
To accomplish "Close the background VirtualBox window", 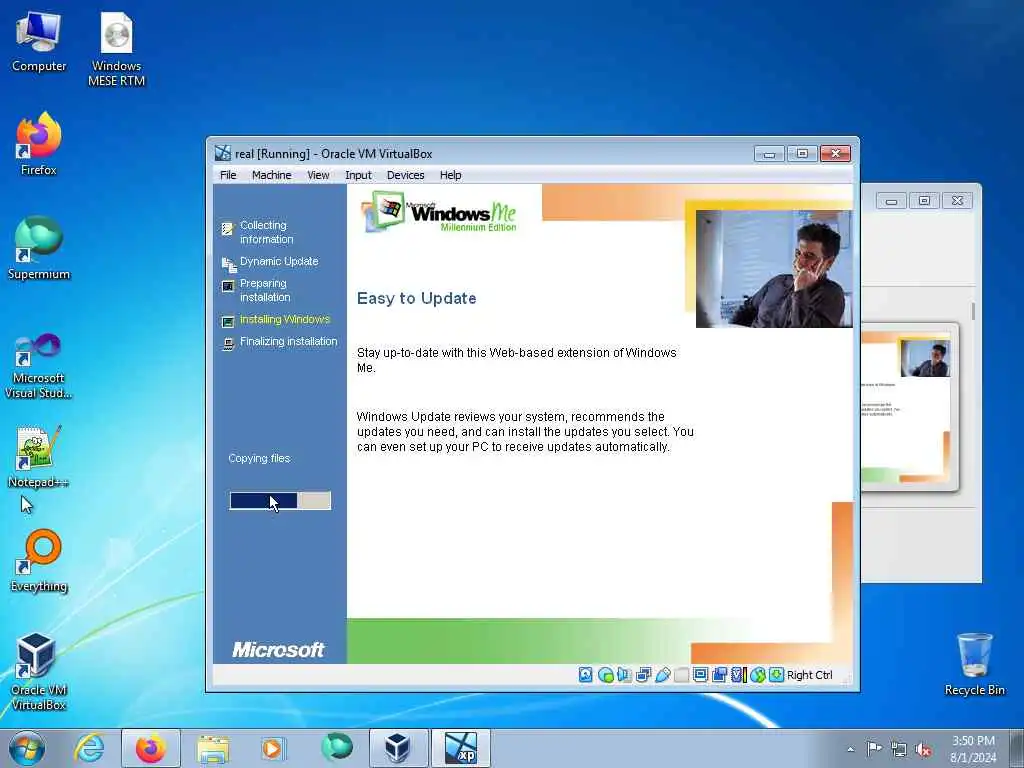I will (x=957, y=201).
